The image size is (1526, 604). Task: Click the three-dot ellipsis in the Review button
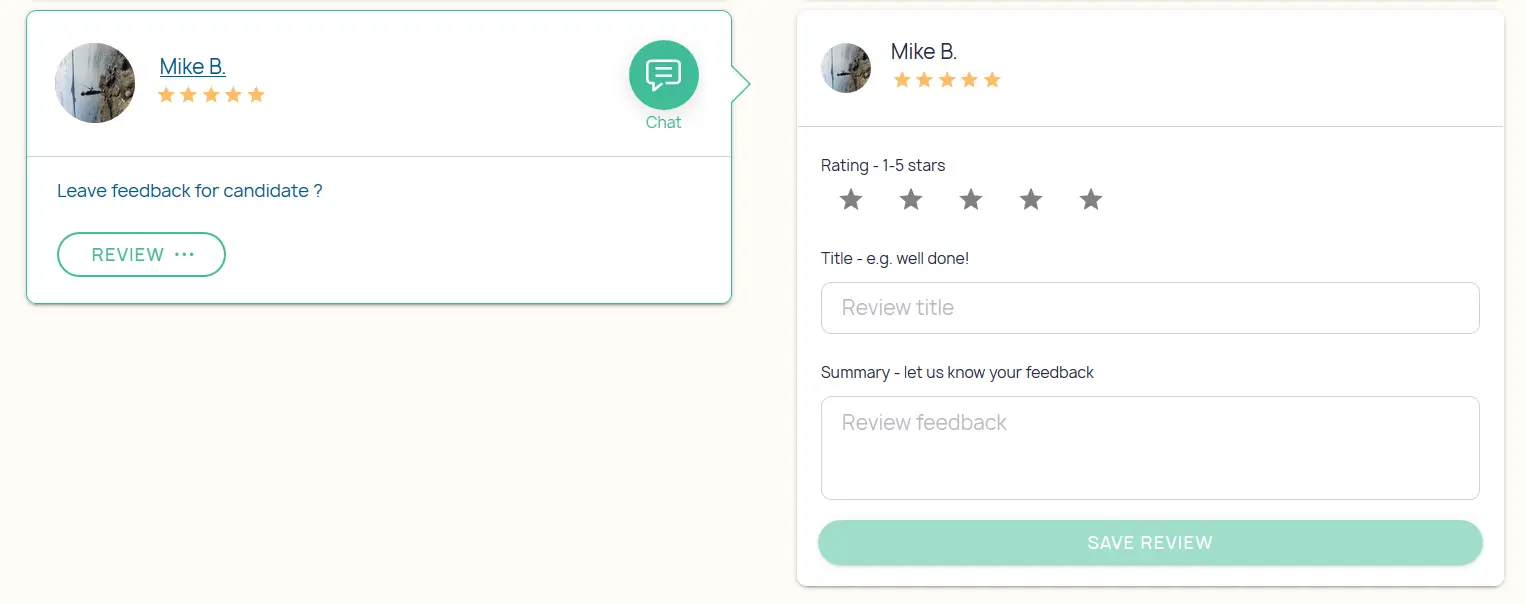[184, 255]
